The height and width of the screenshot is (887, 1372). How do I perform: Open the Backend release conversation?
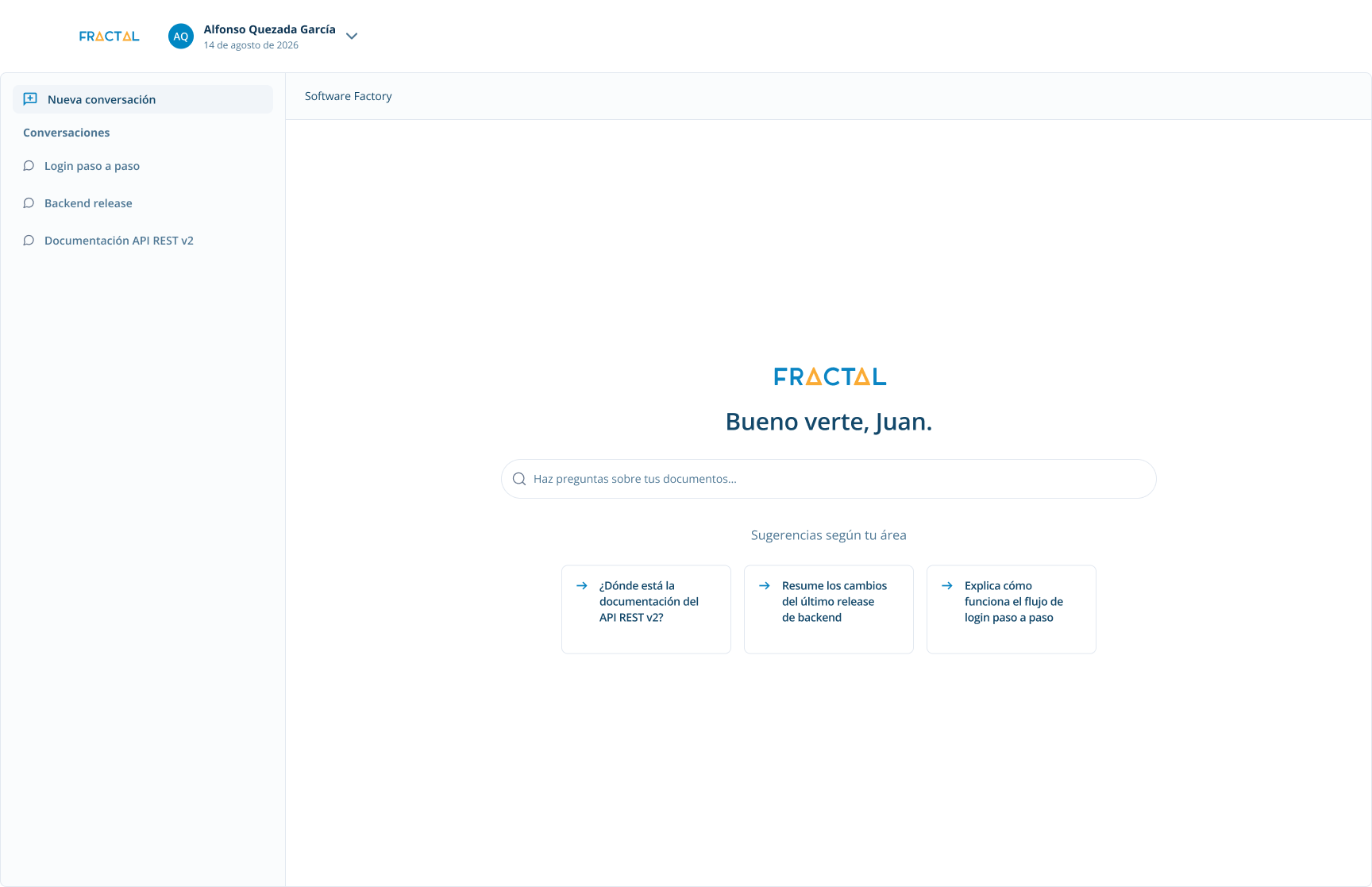click(x=88, y=203)
